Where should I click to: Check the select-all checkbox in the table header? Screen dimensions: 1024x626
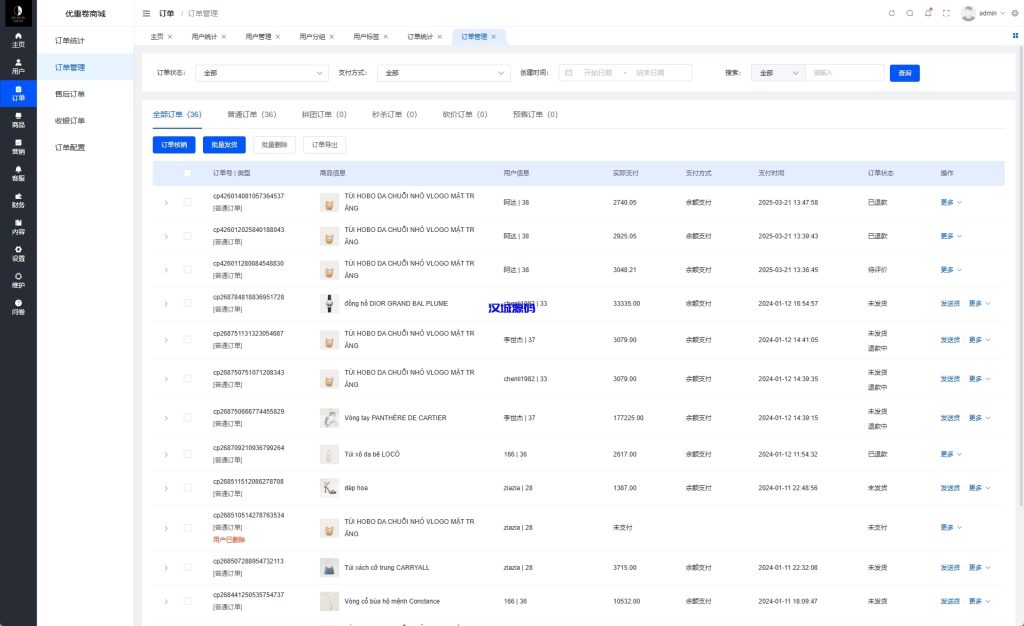pyautogui.click(x=186, y=173)
